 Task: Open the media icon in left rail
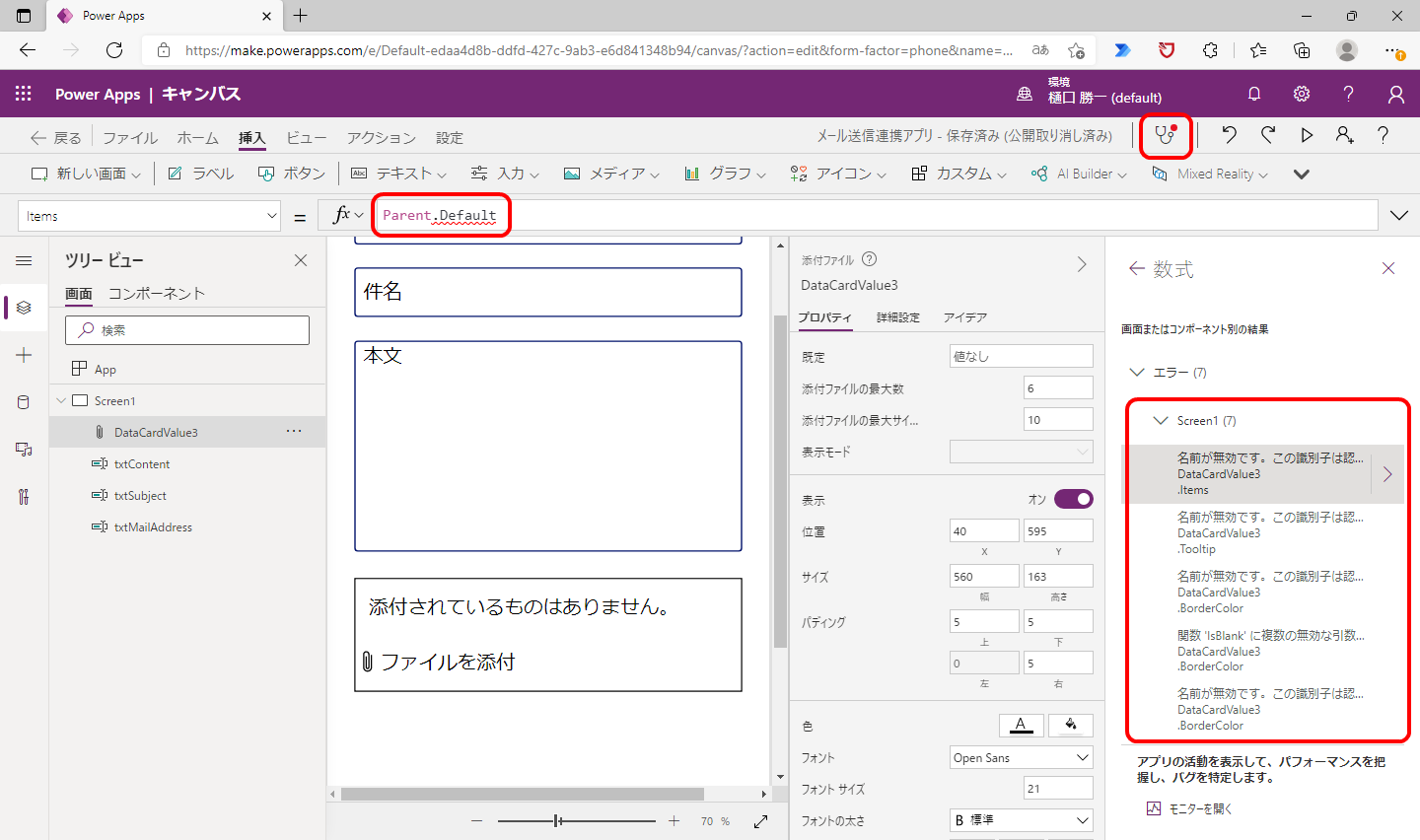[24, 450]
